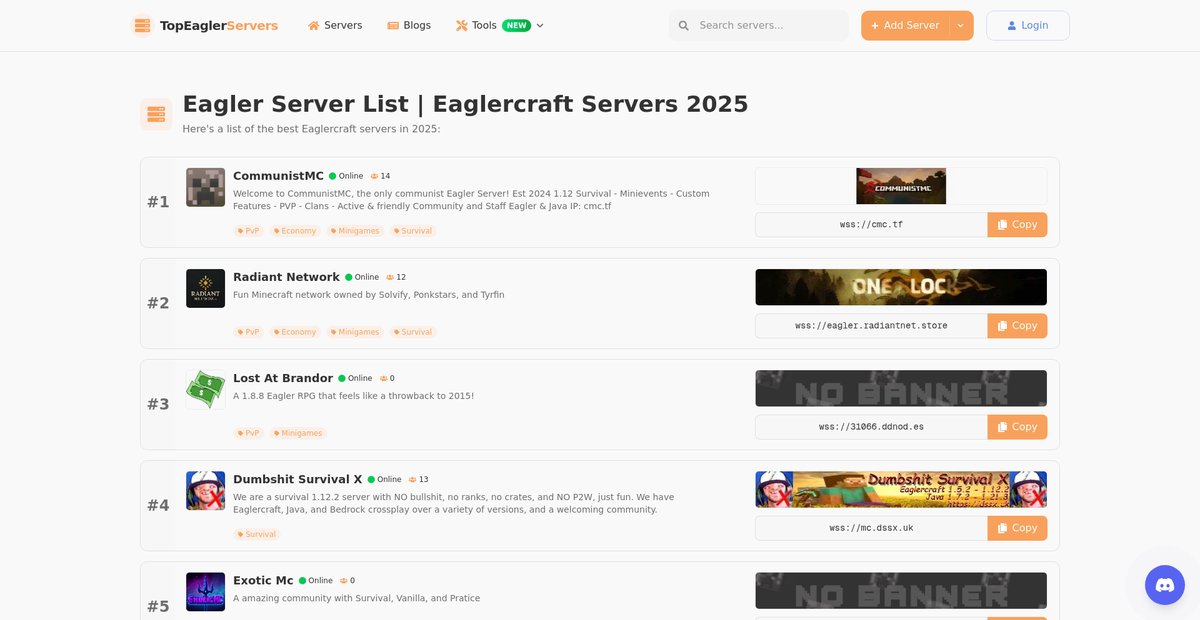
Task: Select the Survival tag on CommunistMC
Action: (x=413, y=231)
